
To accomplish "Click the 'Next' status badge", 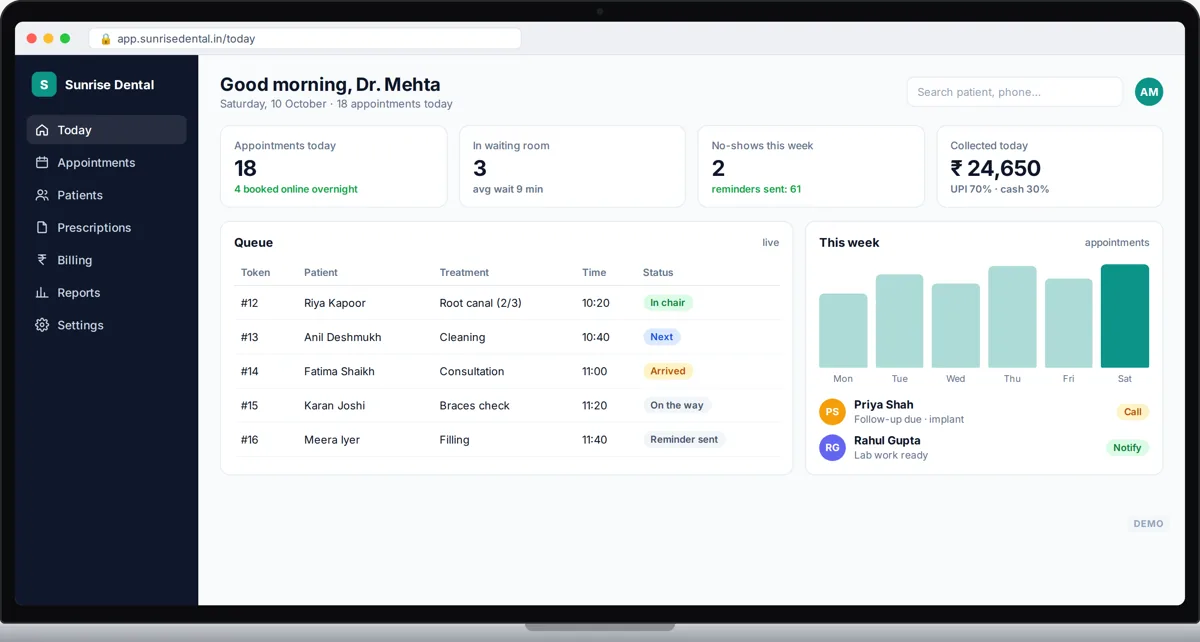I will 662,337.
